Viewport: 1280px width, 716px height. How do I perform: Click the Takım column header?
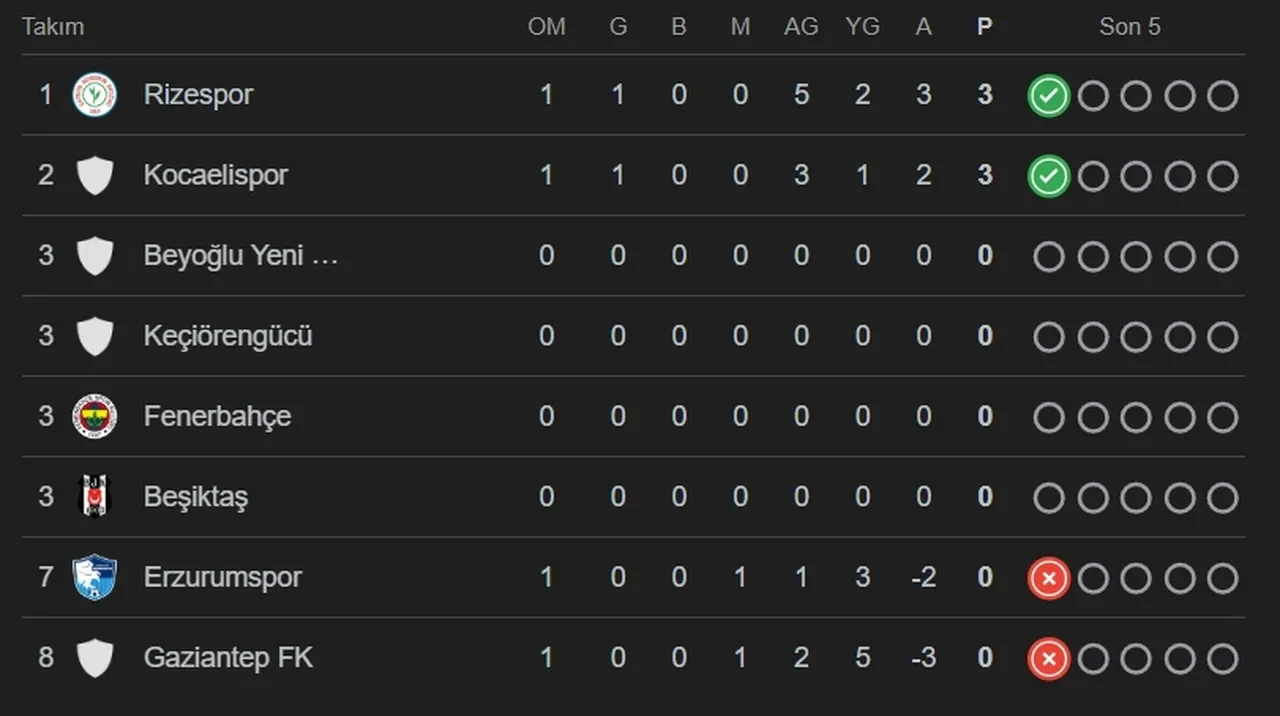(x=53, y=27)
